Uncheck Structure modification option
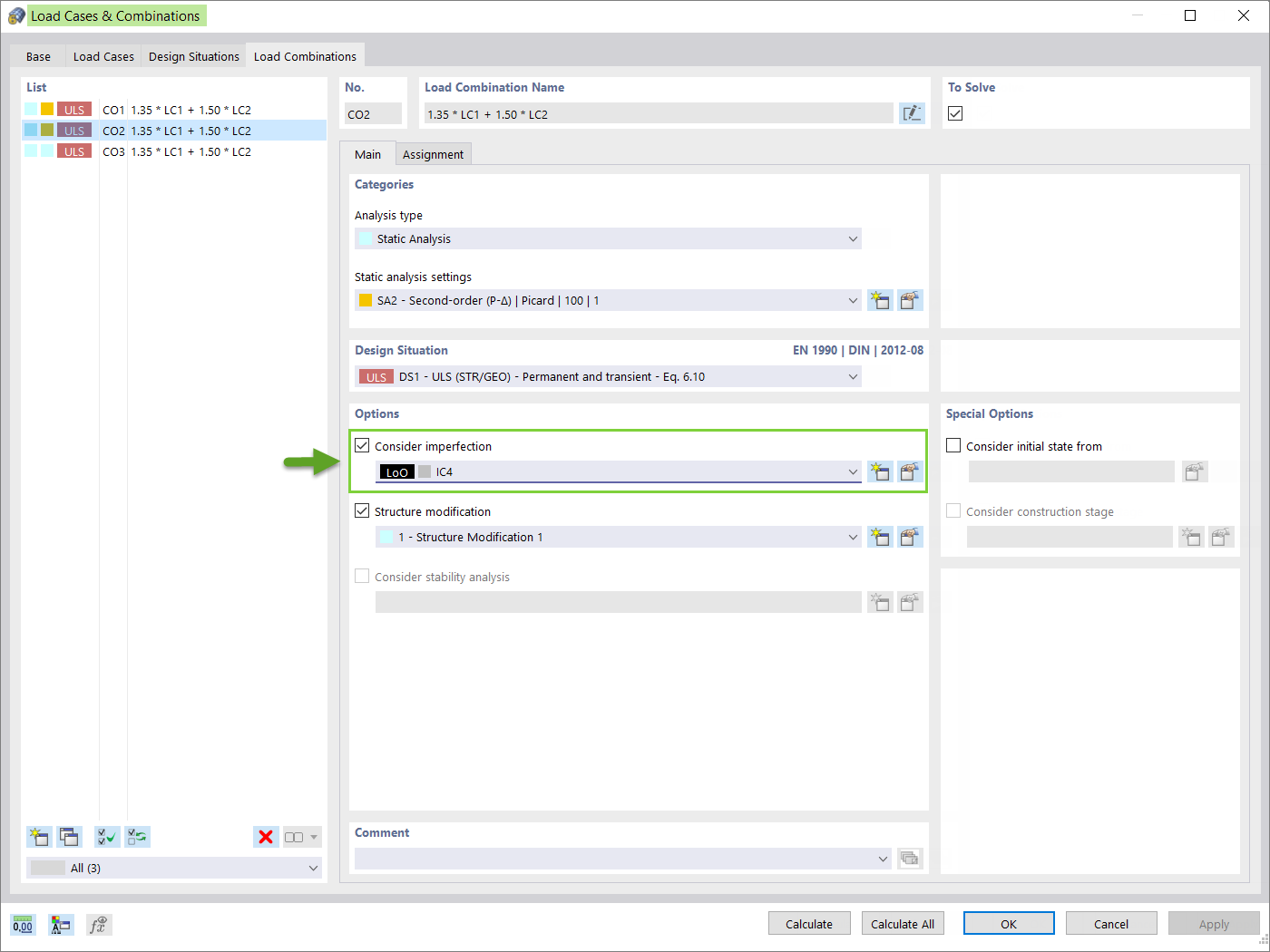The width and height of the screenshot is (1270, 952). click(362, 510)
